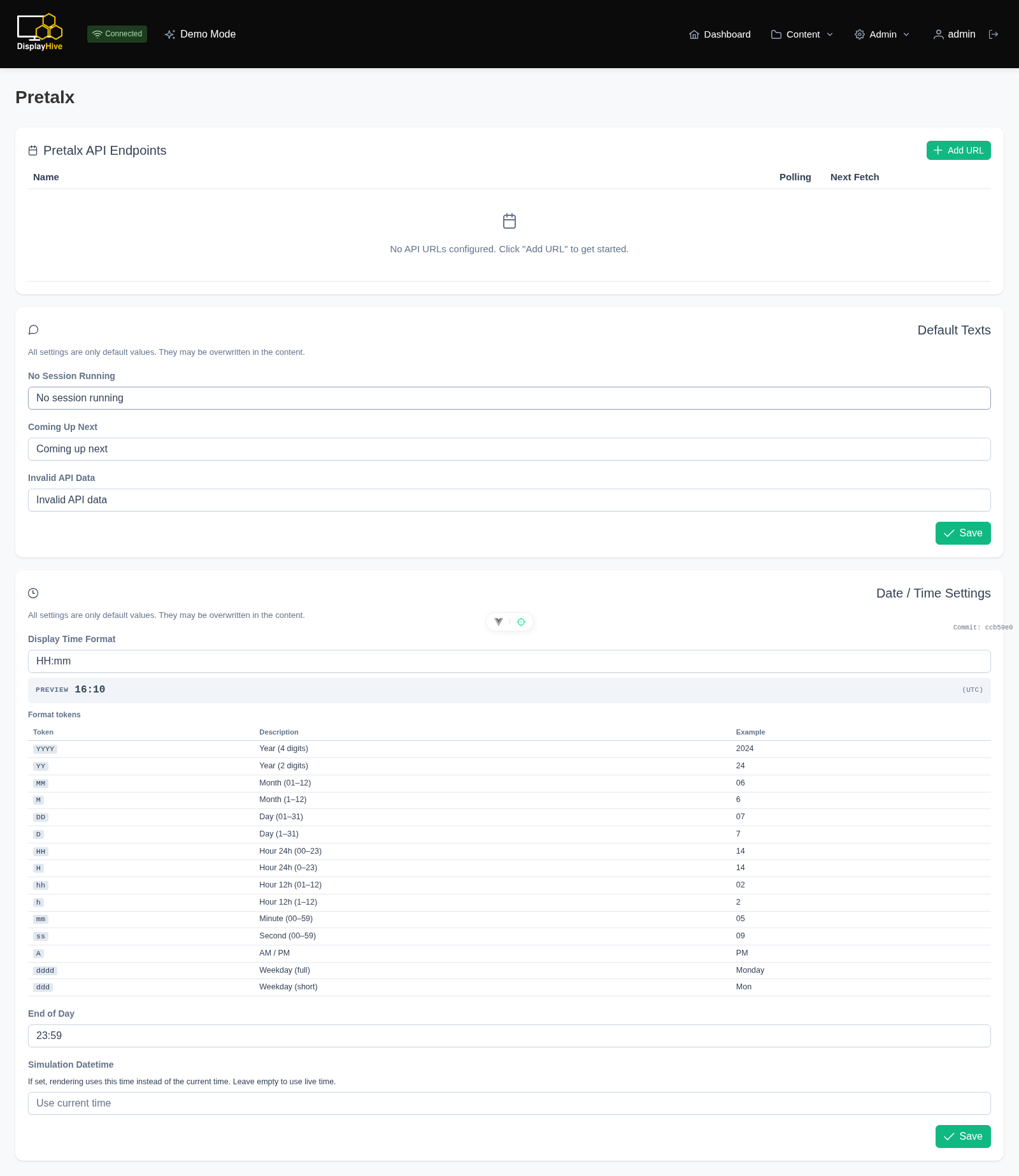
Task: Focus the Coming Up Next input
Action: point(509,449)
